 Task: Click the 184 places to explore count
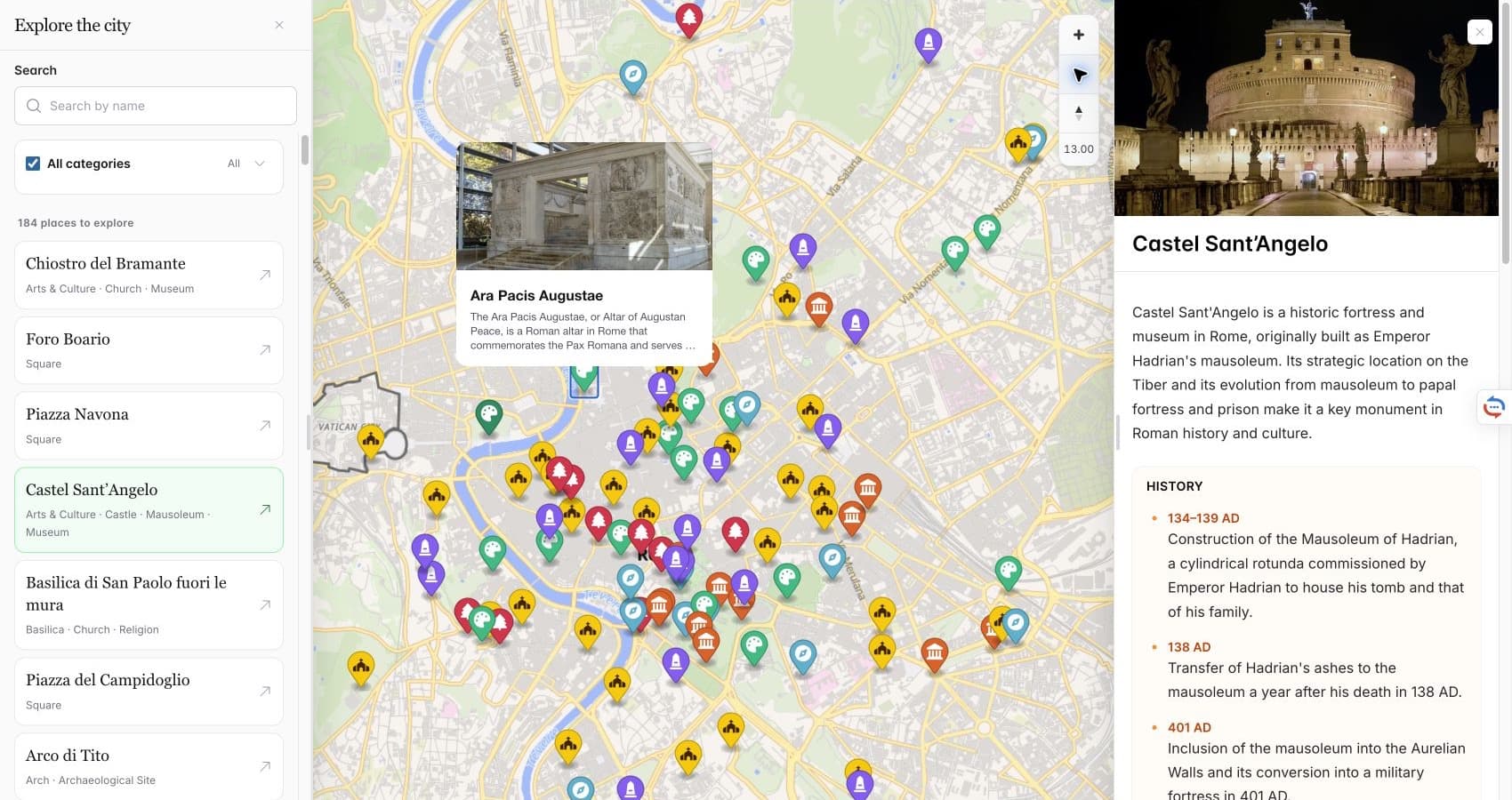76,223
